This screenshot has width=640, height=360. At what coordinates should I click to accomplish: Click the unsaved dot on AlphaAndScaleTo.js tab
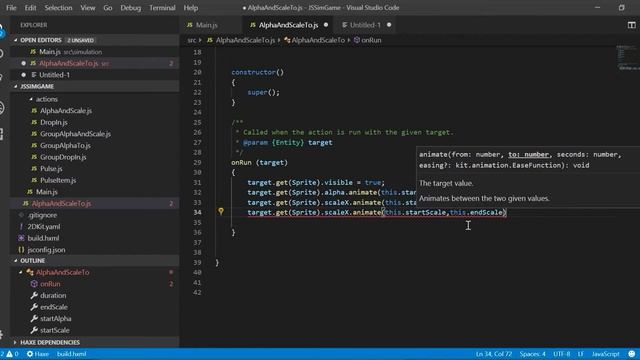pyautogui.click(x=326, y=25)
